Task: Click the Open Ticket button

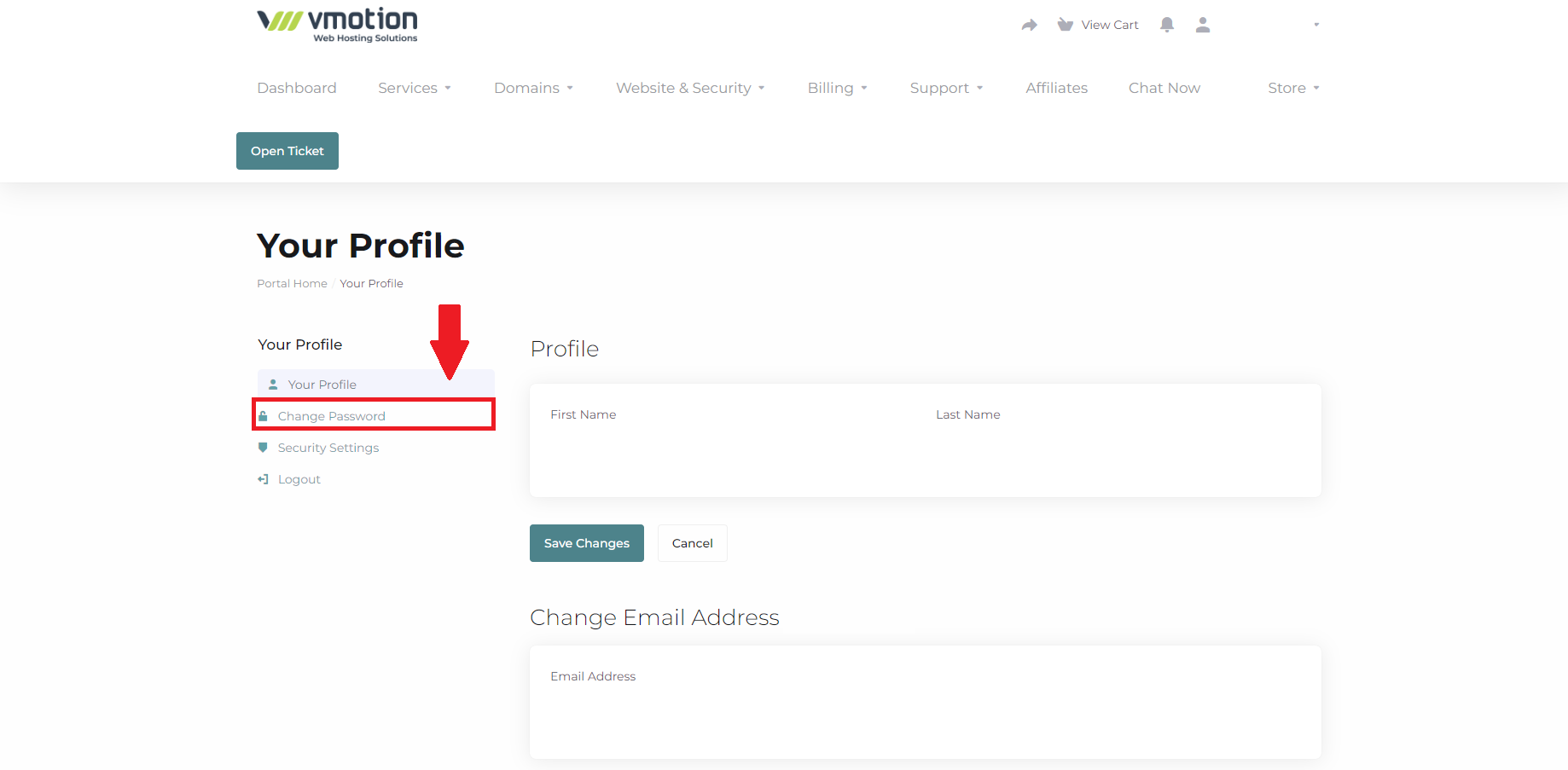Action: (x=287, y=151)
